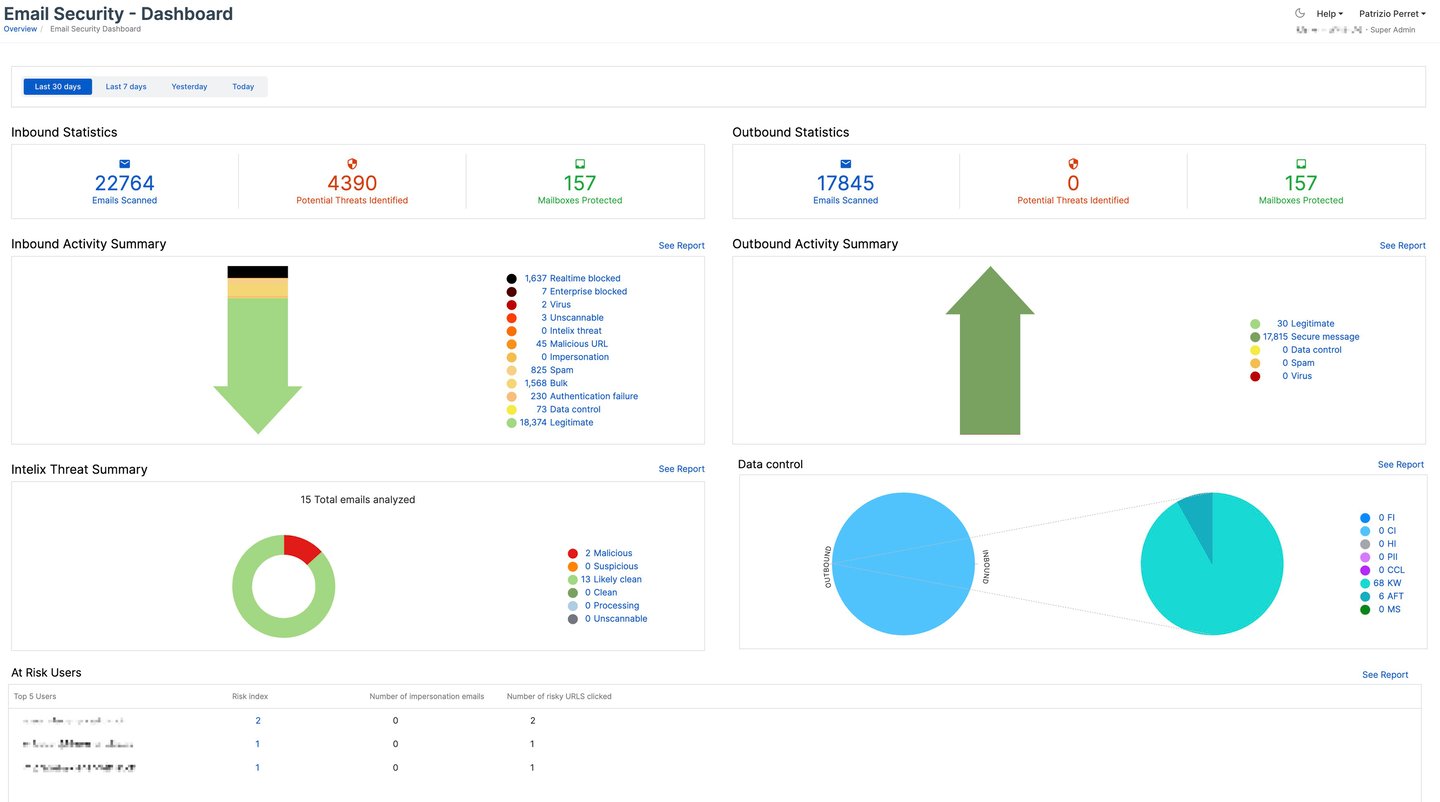Click the 1,568 Bulk entry

click(545, 383)
